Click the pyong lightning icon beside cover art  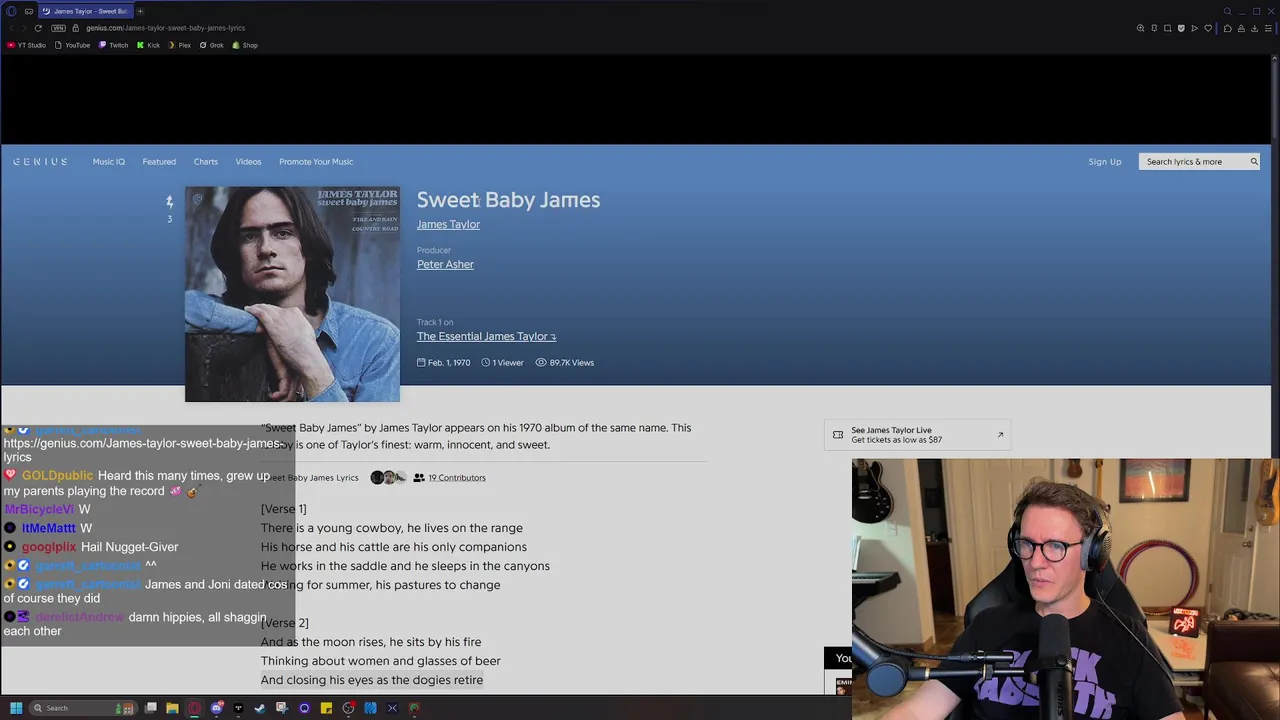pos(169,202)
